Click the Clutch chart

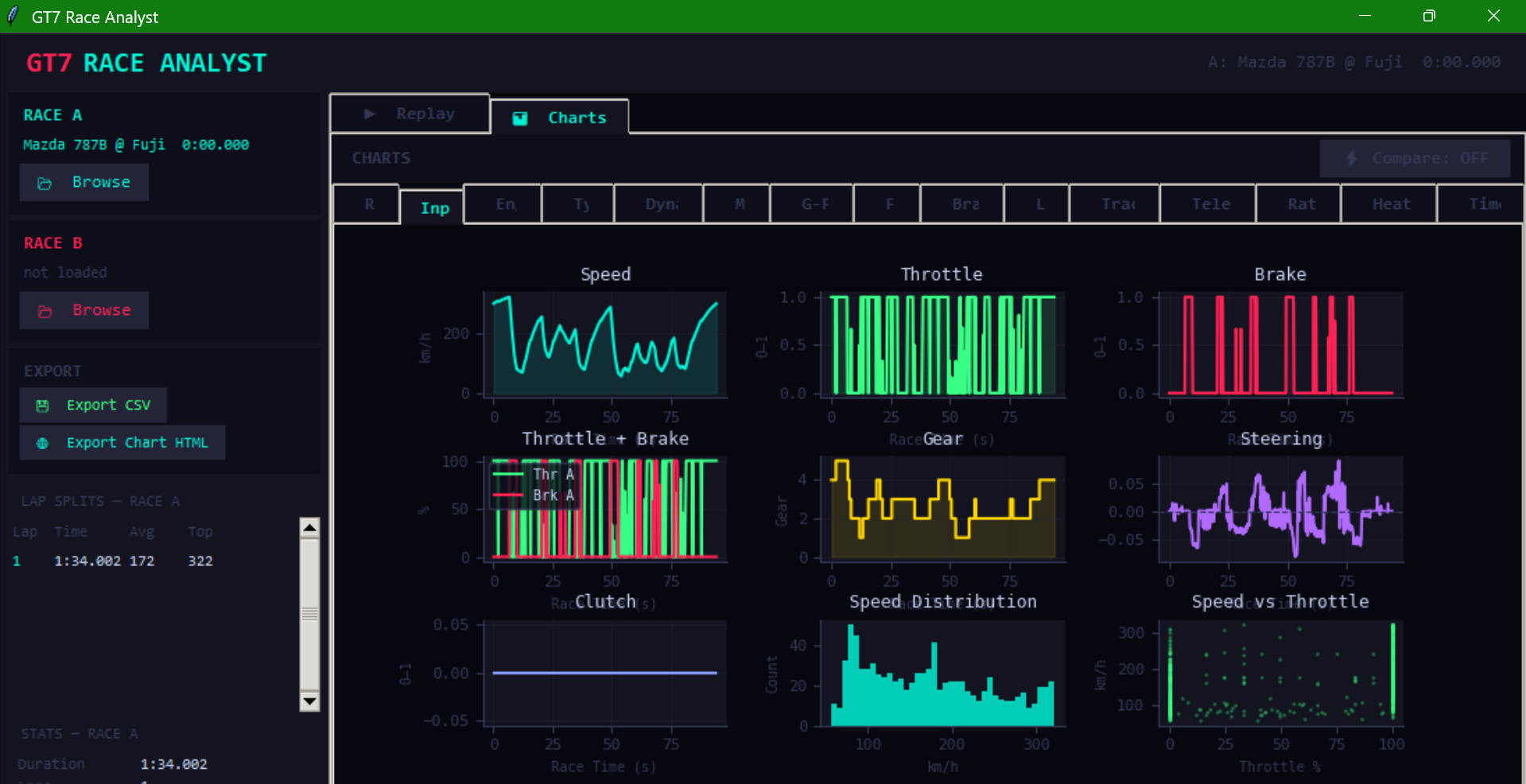coord(605,673)
